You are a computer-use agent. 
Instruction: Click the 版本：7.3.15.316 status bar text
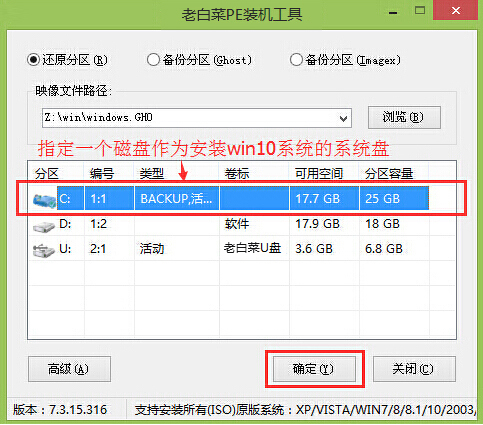pyautogui.click(x=60, y=410)
